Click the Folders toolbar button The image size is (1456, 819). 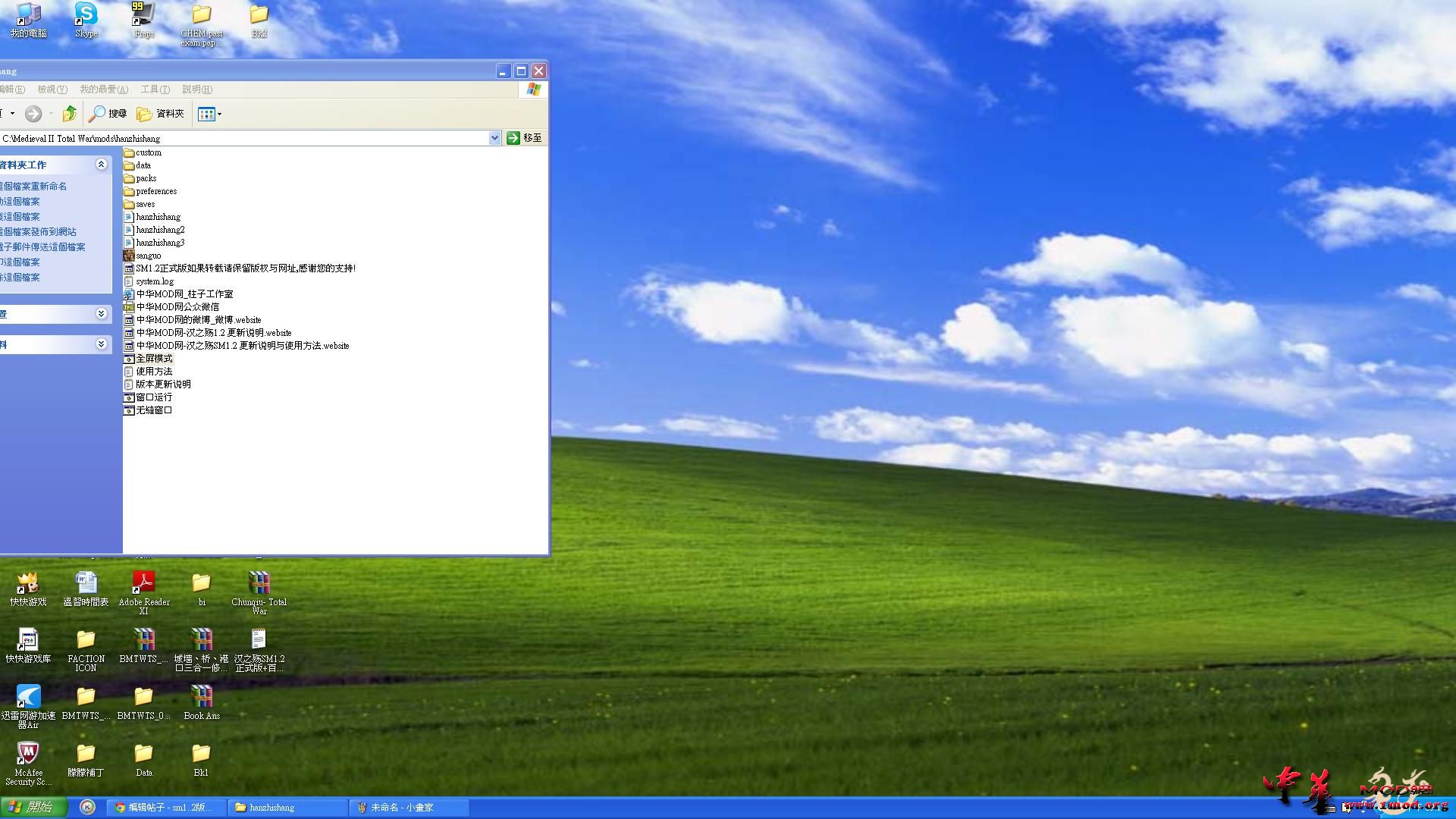tap(161, 114)
